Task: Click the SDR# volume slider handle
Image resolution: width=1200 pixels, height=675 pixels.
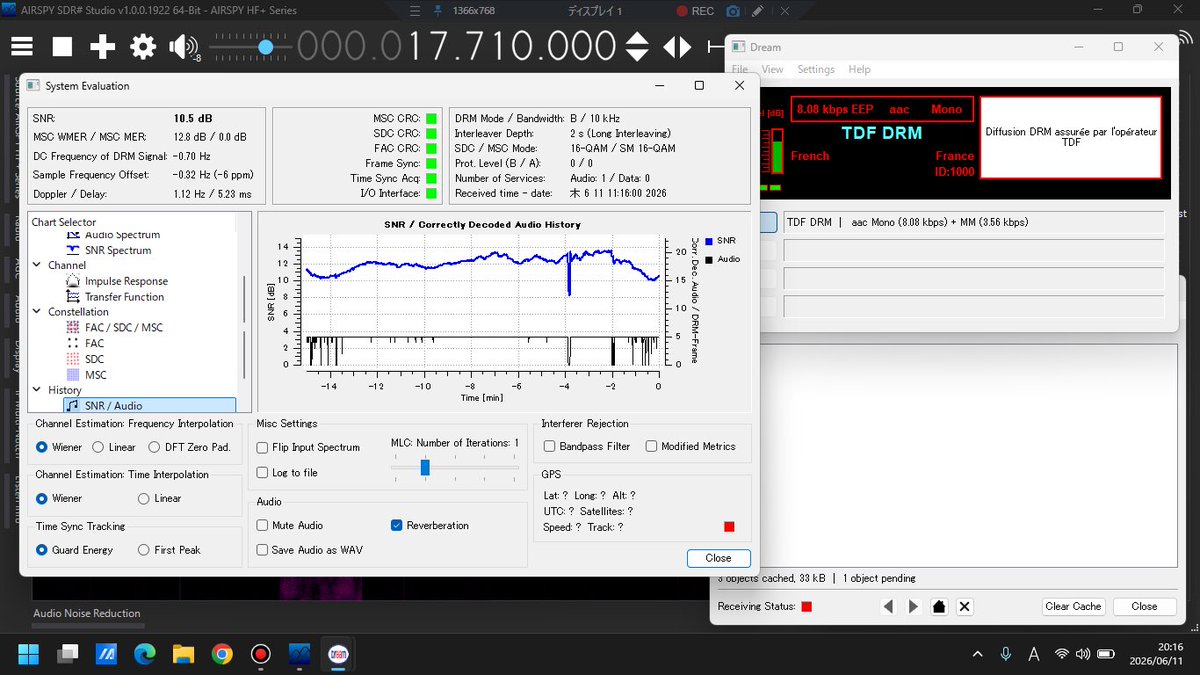Action: [x=265, y=47]
